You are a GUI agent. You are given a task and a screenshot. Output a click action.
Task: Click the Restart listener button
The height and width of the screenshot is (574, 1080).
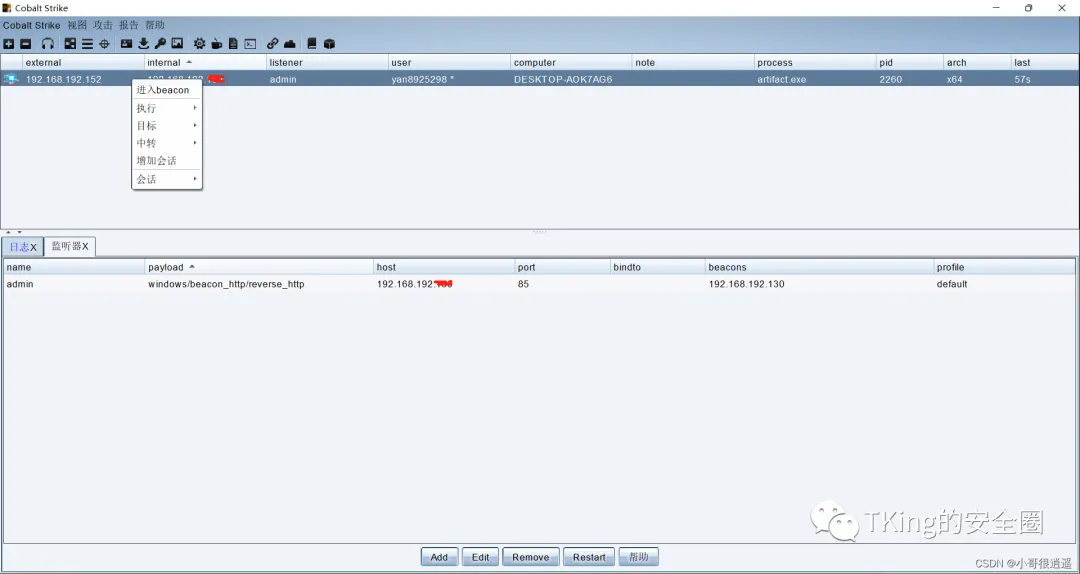coord(589,557)
